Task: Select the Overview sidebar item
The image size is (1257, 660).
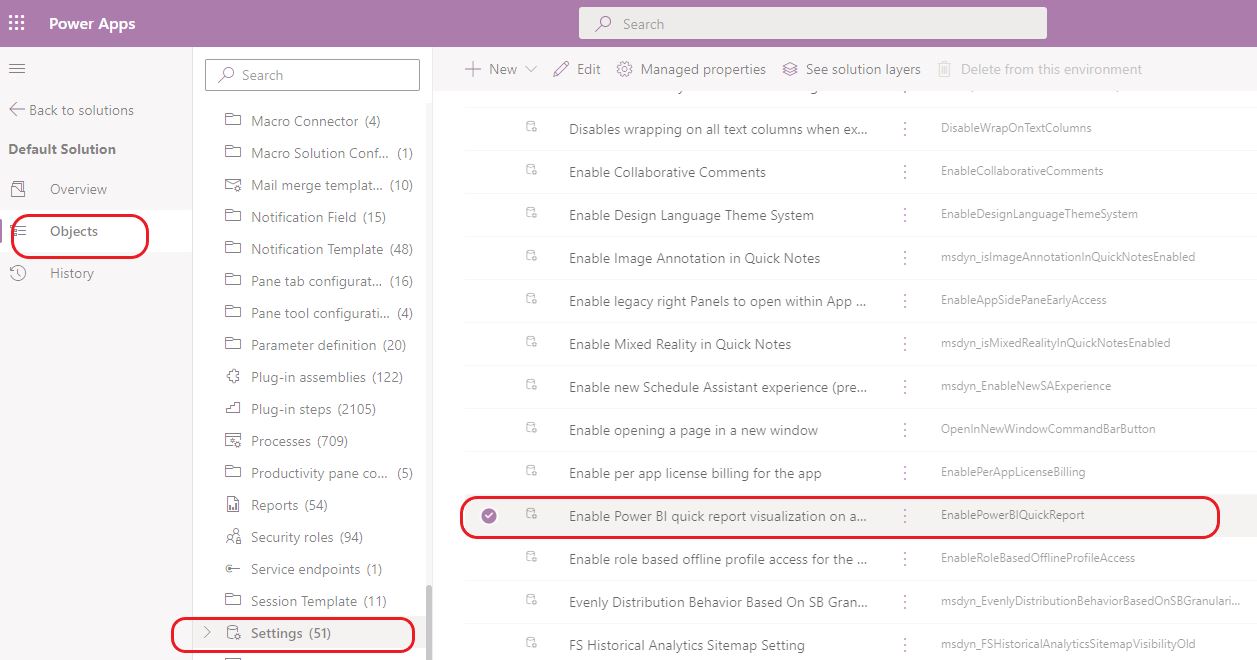Action: (x=80, y=189)
